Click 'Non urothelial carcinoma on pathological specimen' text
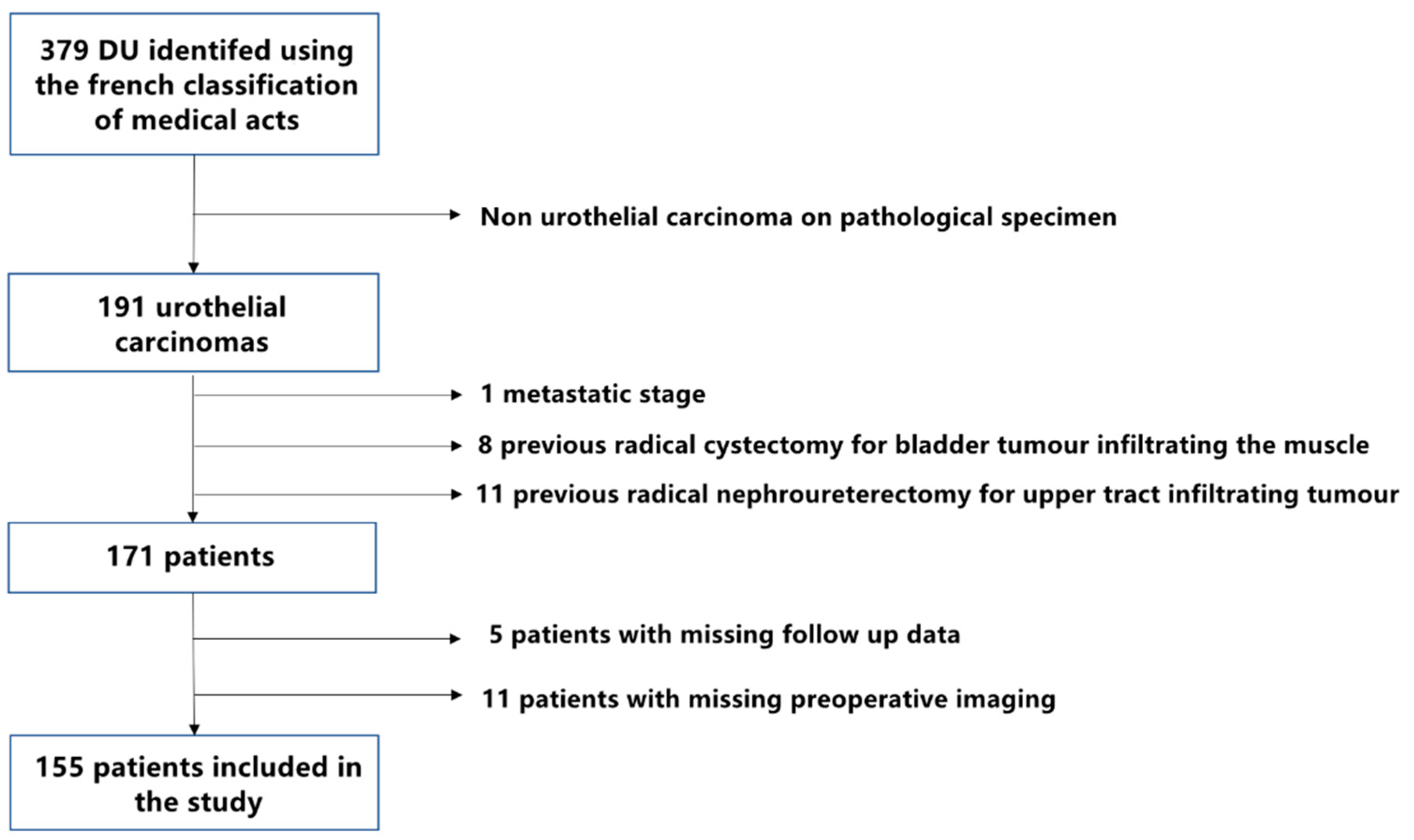The image size is (1414, 840). point(798,217)
